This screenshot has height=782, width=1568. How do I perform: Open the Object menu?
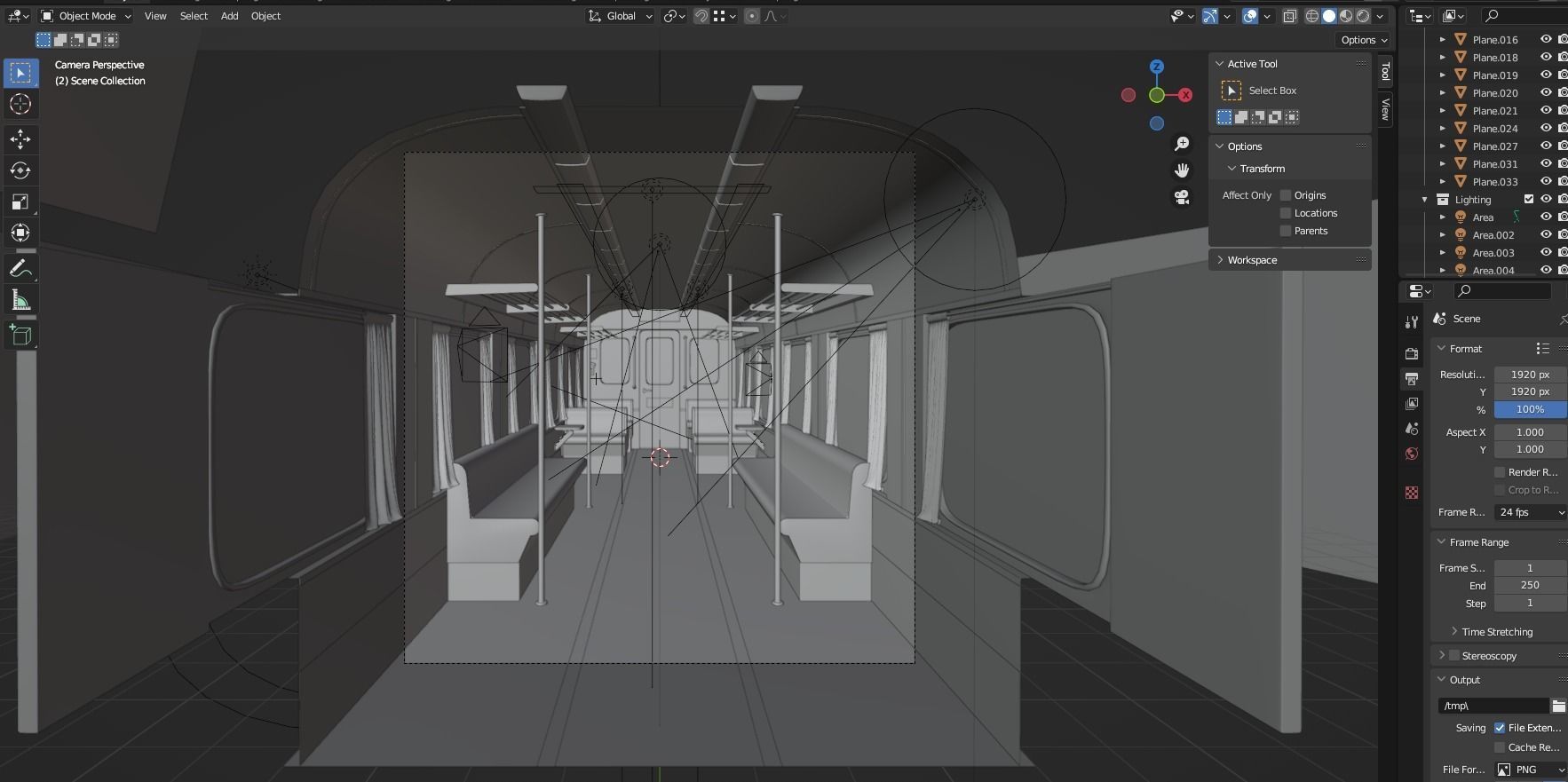(265, 16)
